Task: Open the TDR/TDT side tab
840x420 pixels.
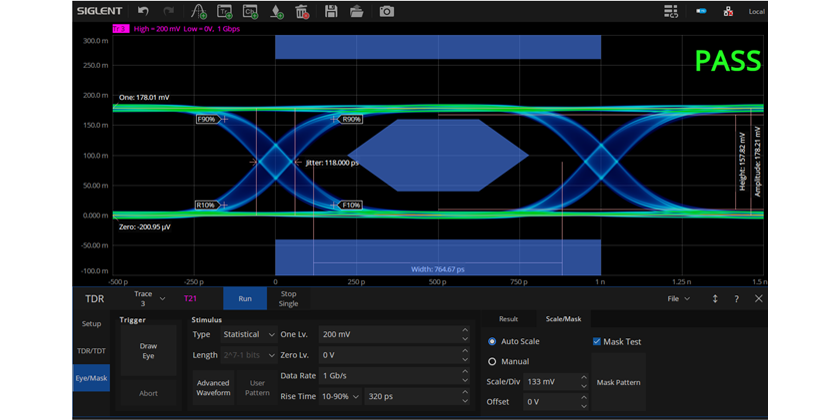Action: point(91,351)
